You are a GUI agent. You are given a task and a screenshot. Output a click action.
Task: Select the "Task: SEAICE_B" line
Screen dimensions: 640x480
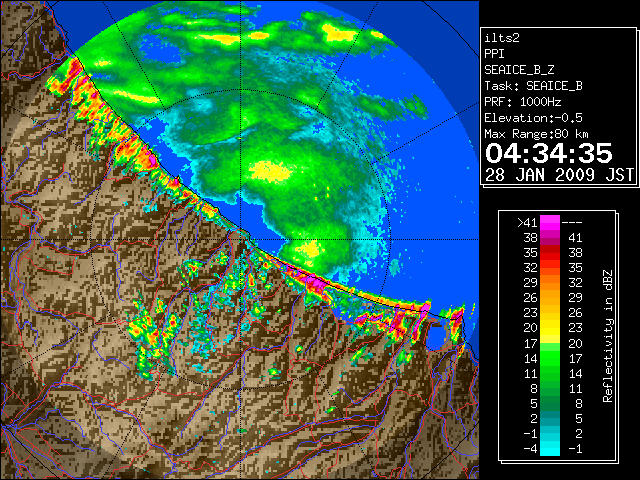tap(533, 86)
